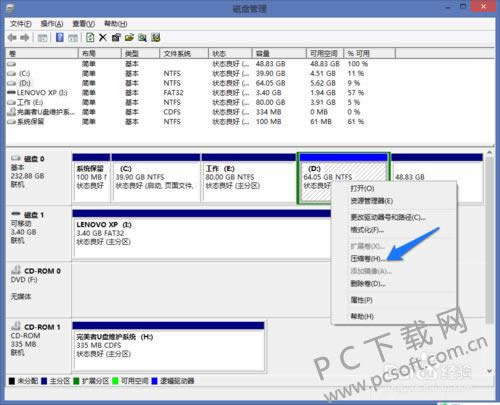The width and height of the screenshot is (500, 405).
Task: Open the 操作(A) menu
Action: coord(52,24)
